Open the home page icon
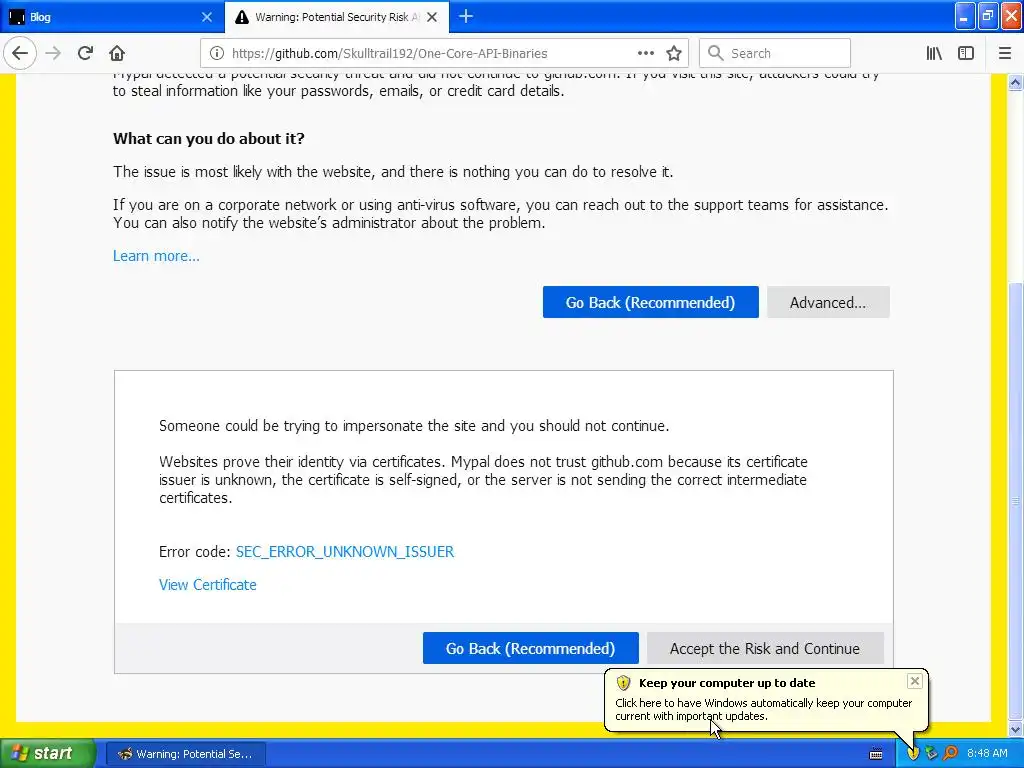Viewport: 1024px width, 768px height. [117, 54]
